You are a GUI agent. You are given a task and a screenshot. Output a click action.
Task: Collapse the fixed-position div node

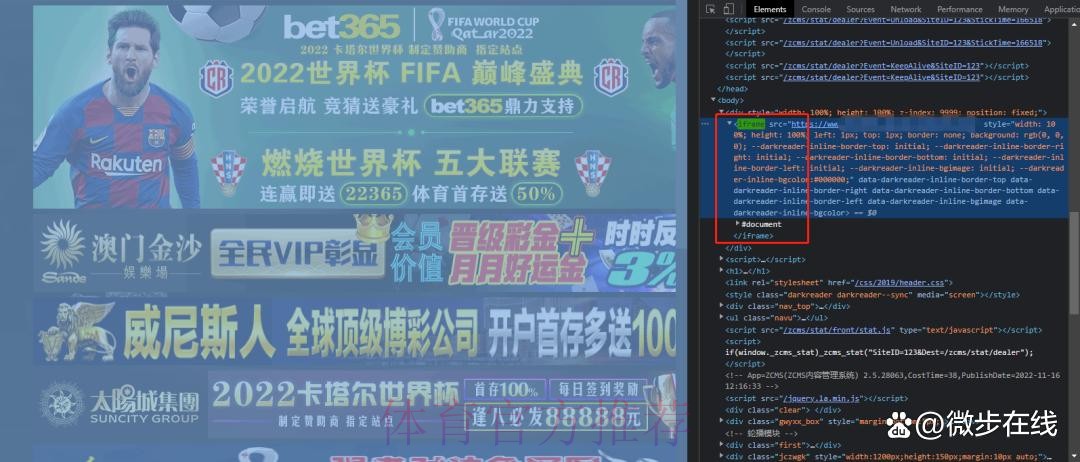[721, 112]
